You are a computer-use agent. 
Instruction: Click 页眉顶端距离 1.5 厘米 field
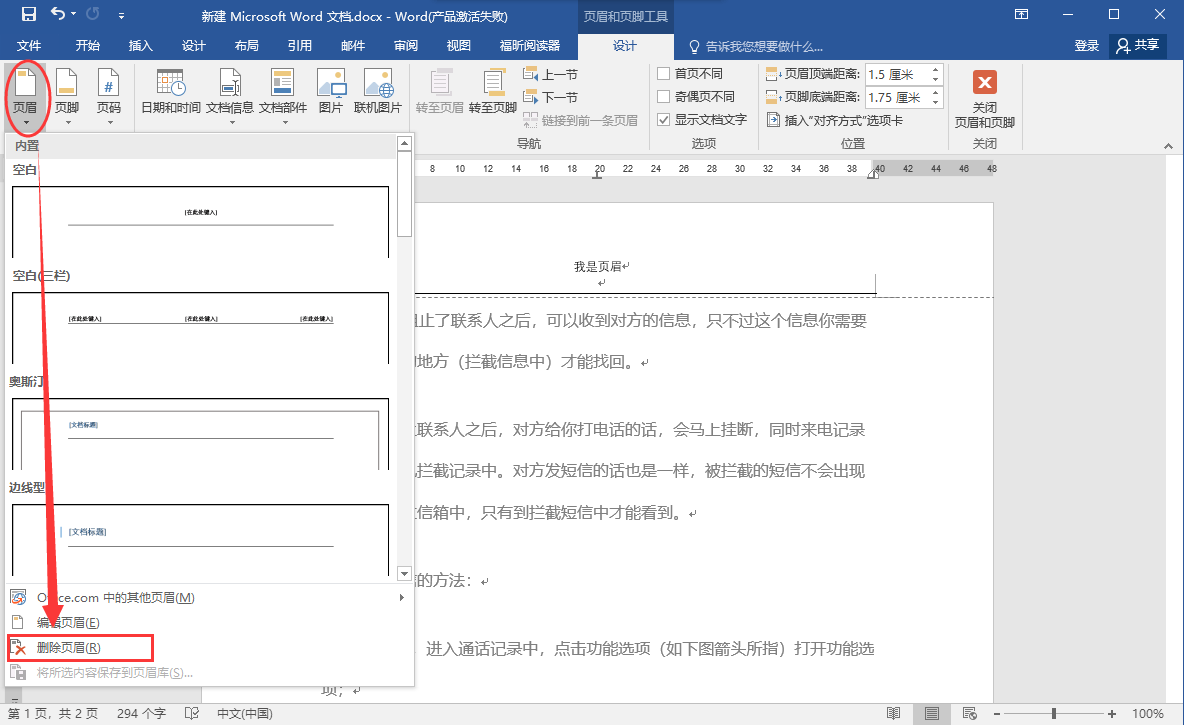tap(896, 74)
